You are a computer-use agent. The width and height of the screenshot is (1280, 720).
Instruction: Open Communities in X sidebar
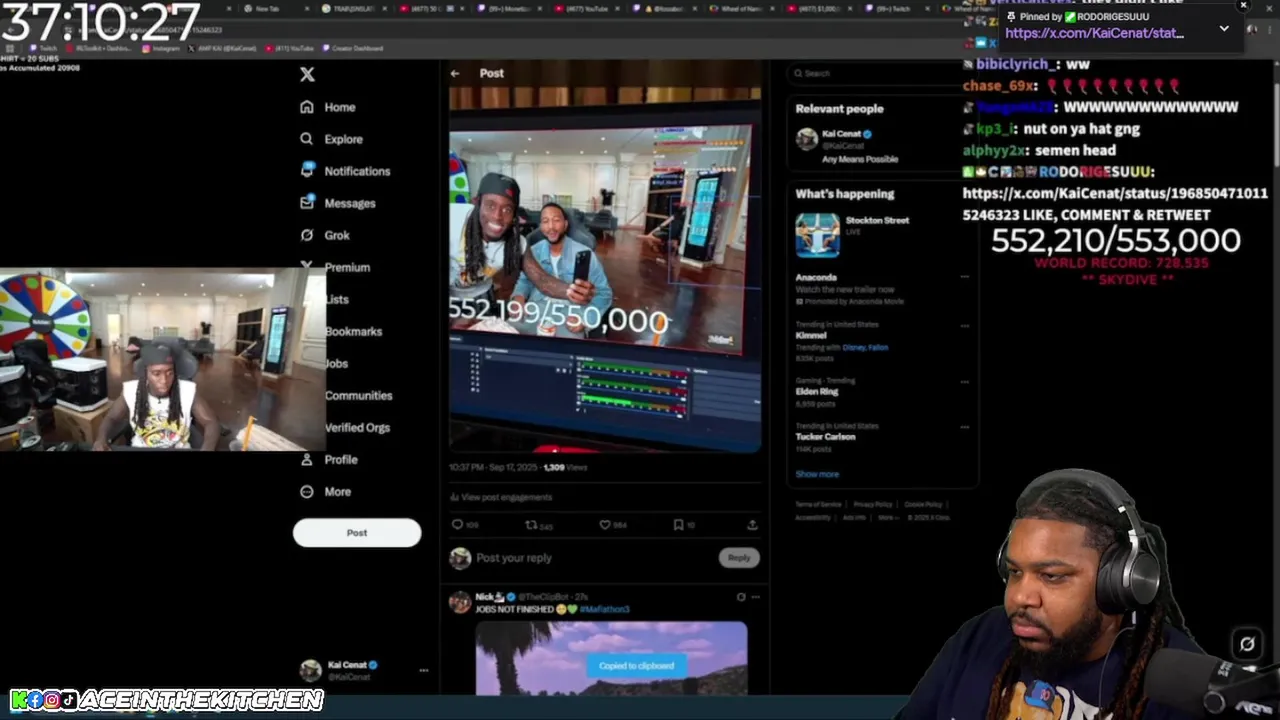pyautogui.click(x=358, y=395)
